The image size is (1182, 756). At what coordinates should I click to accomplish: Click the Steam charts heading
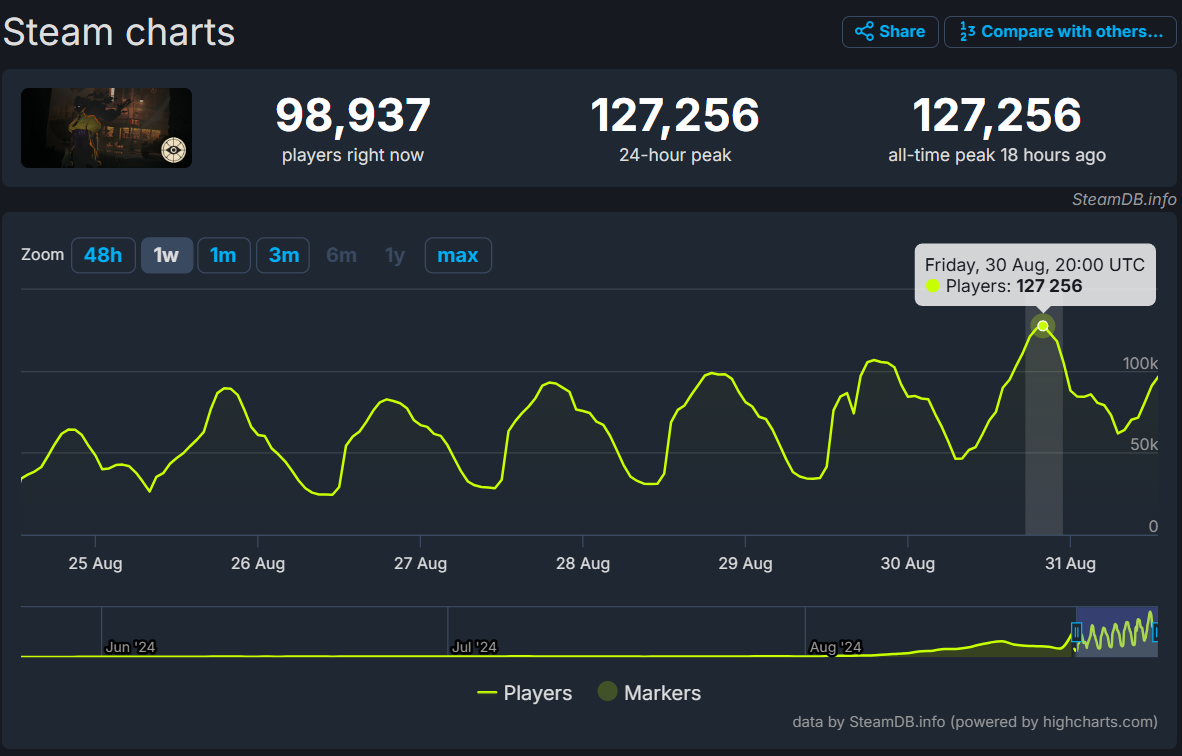coord(119,32)
